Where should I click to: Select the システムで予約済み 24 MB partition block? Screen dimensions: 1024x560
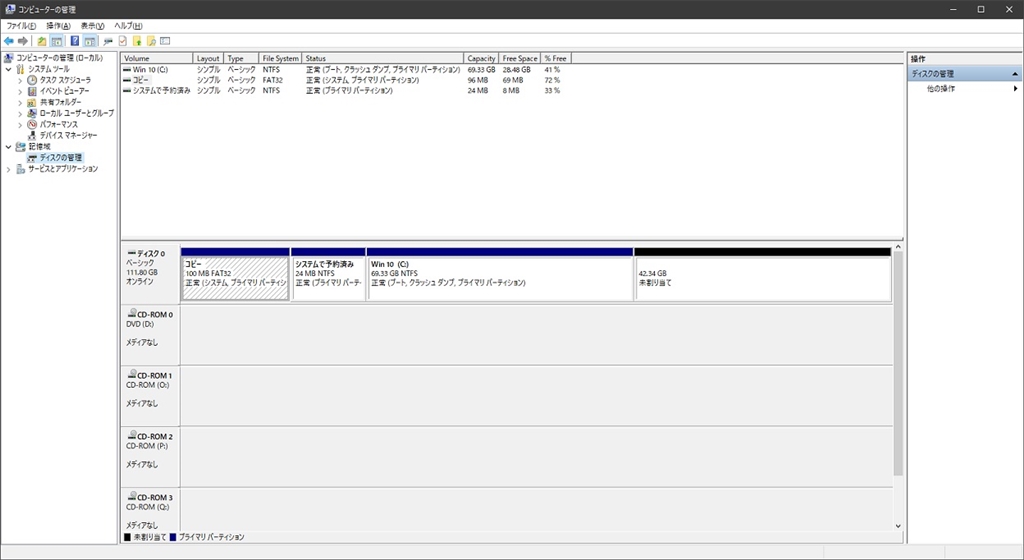pos(328,277)
